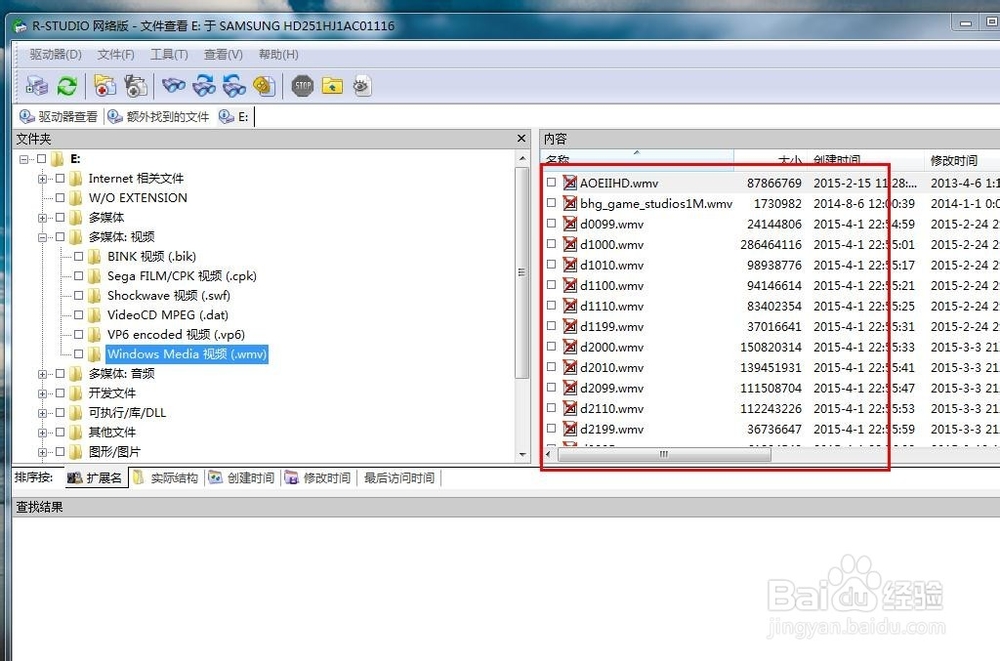Image resolution: width=1000 pixels, height=661 pixels.
Task: Sort by 最后访问时间
Action: (x=399, y=478)
